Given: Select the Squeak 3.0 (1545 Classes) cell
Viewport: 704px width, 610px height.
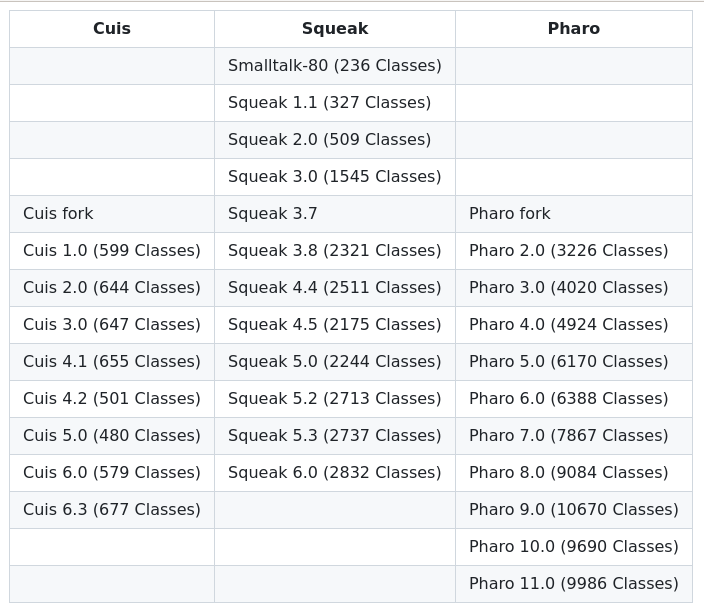Looking at the screenshot, I should pos(335,177).
